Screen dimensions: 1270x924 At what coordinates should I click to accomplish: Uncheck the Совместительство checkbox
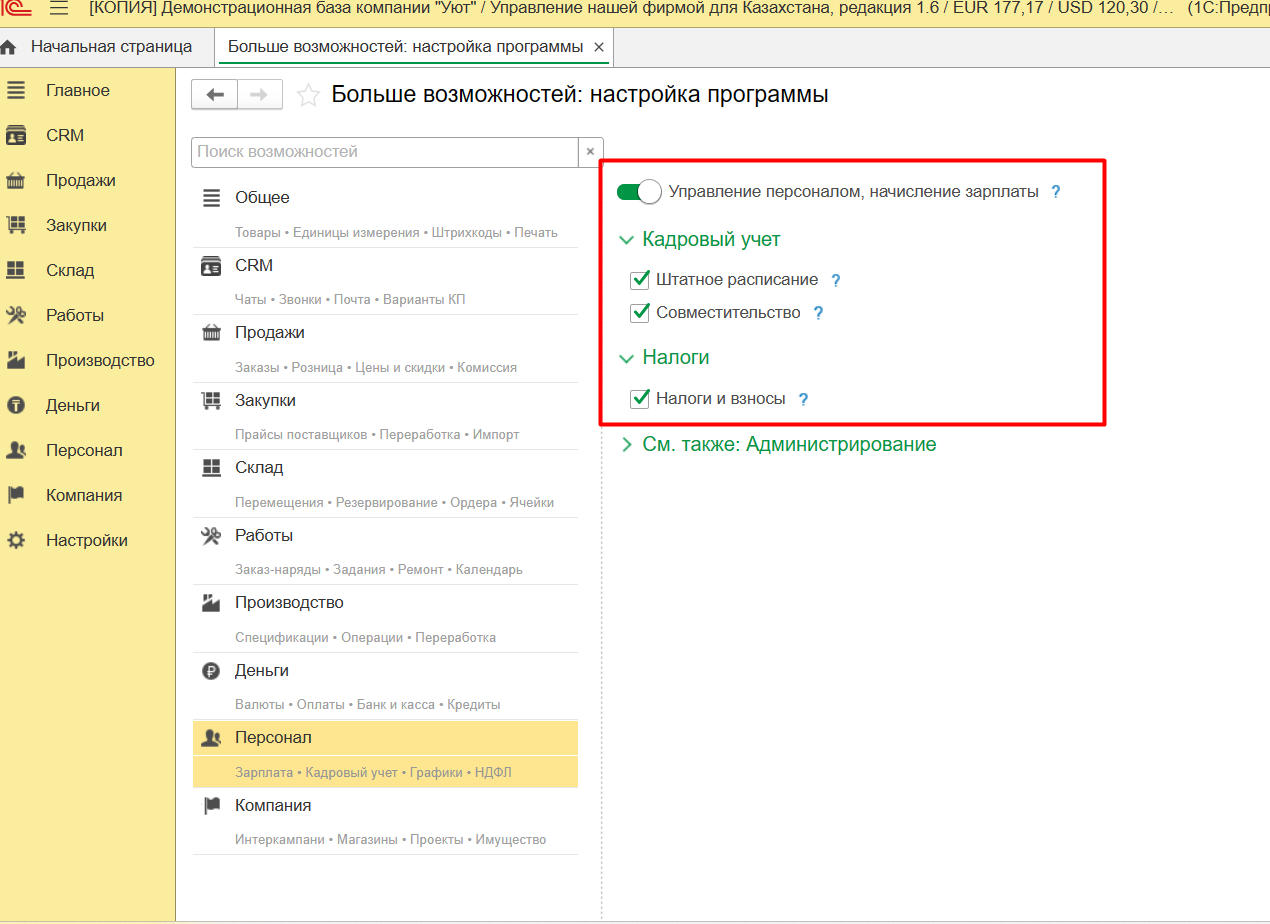[x=641, y=313]
